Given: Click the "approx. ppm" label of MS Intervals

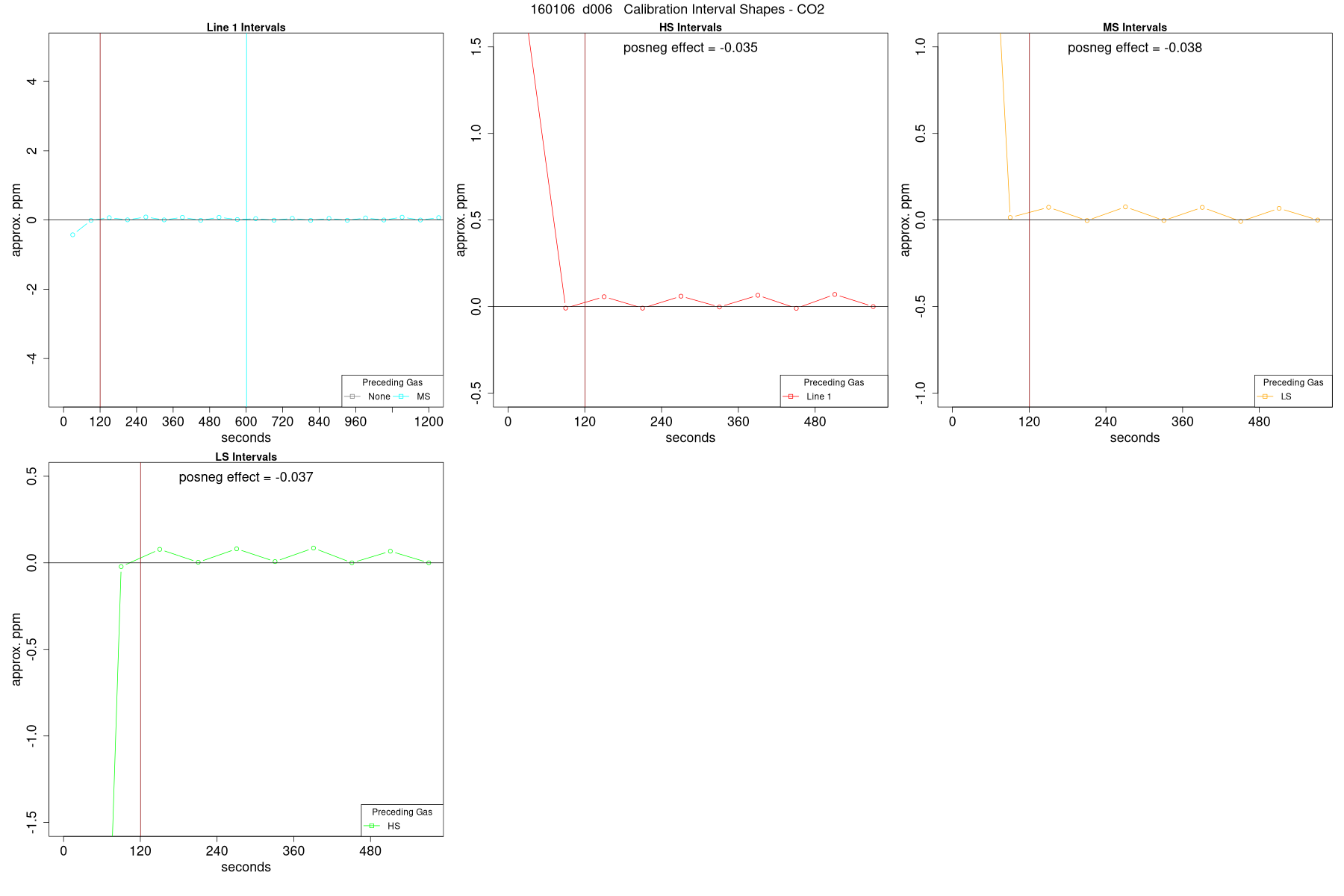Looking at the screenshot, I should [905, 220].
